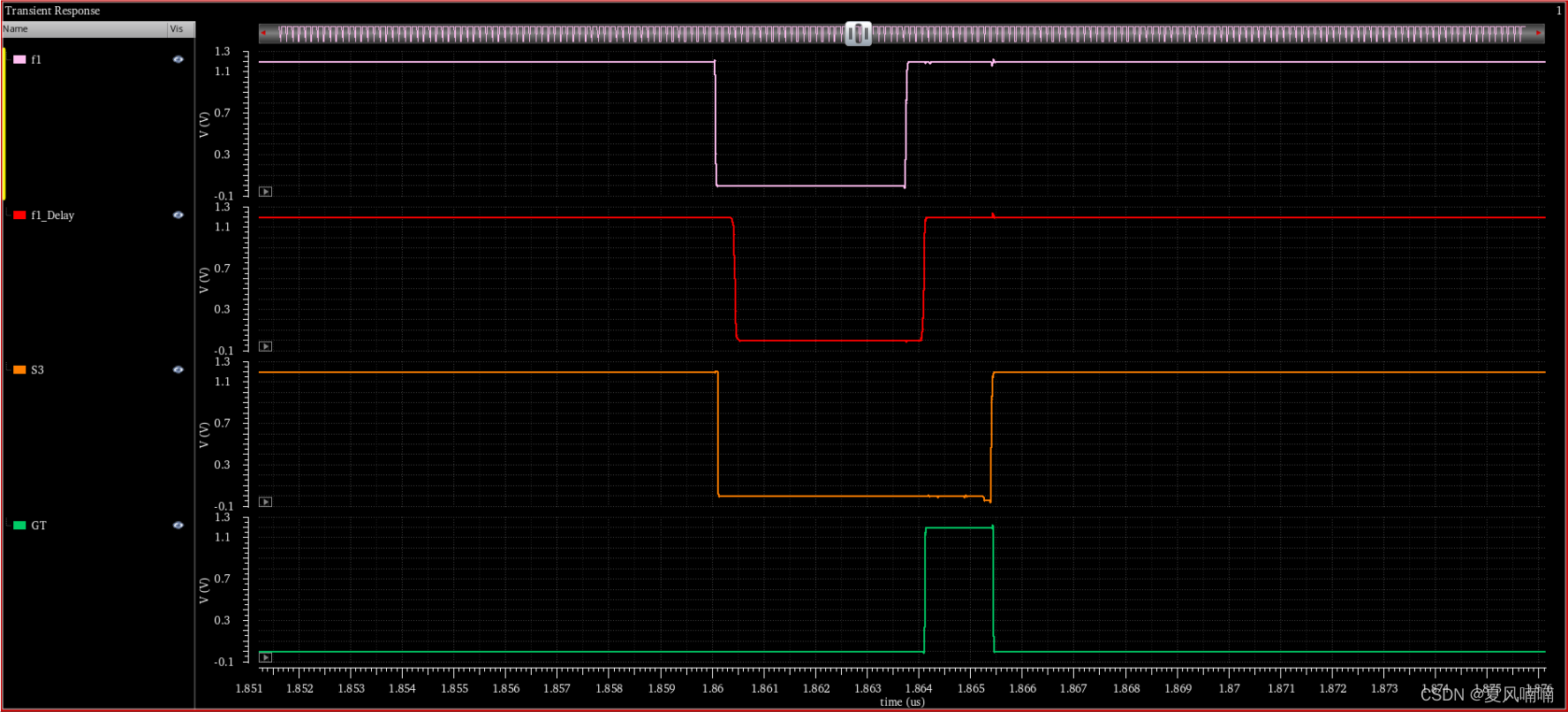Screen dimensions: 1568x712
Task: Click right arrow of overview scrollbar
Action: click(x=1539, y=34)
